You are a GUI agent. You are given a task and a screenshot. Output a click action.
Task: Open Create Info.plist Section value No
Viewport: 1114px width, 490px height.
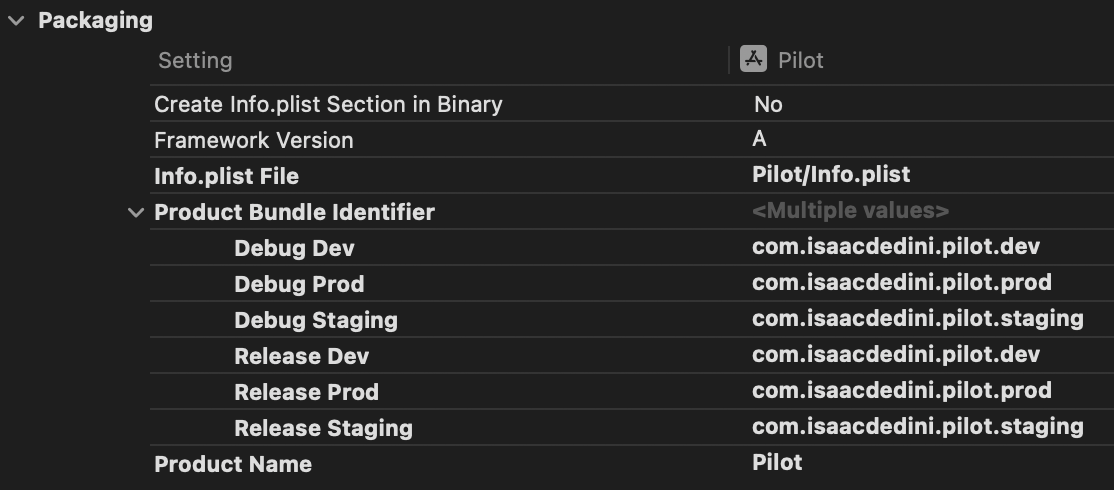pos(768,104)
